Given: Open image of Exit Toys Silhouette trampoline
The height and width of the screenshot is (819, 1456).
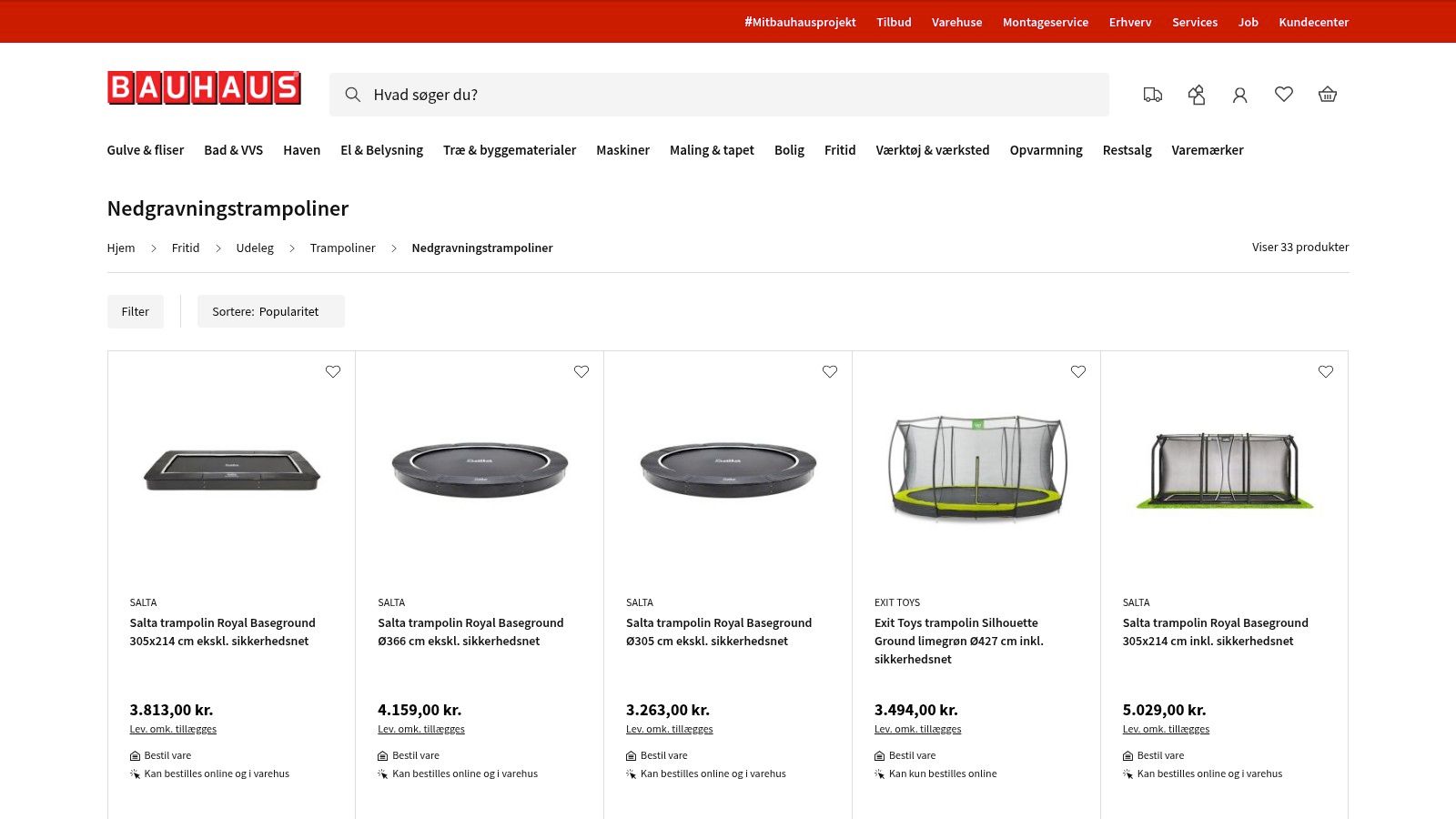Looking at the screenshot, I should pyautogui.click(x=976, y=468).
